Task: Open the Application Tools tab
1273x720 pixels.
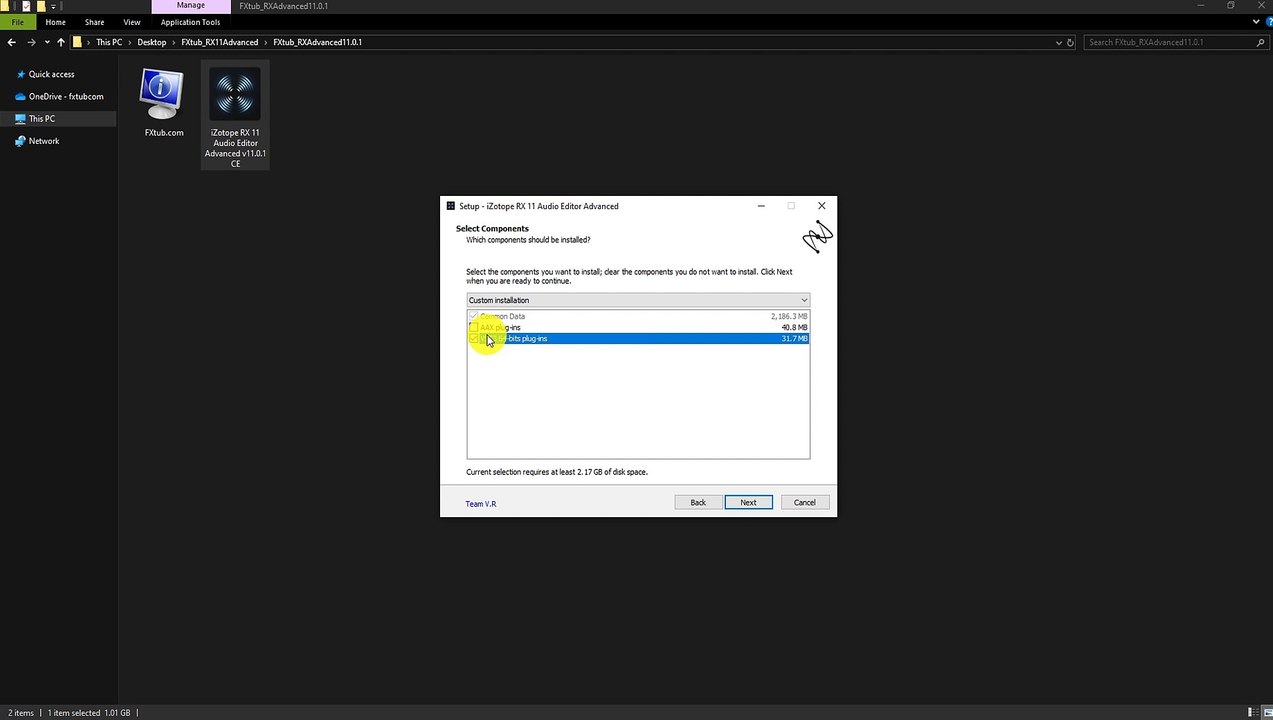Action: coord(190,22)
